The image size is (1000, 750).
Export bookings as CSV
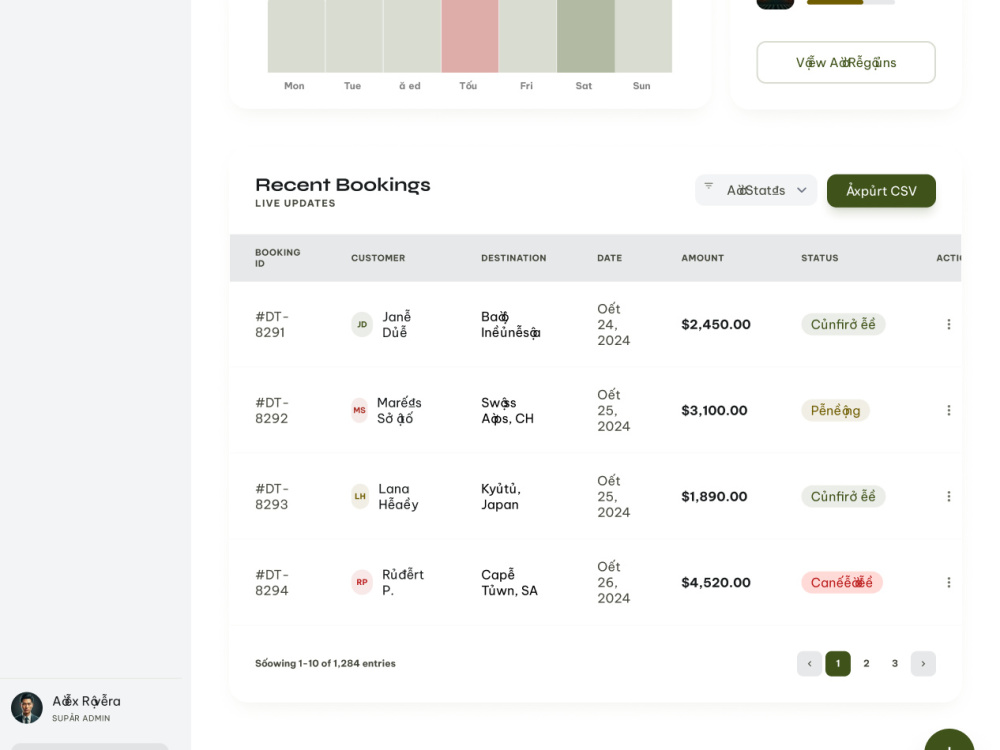pyautogui.click(x=881, y=191)
